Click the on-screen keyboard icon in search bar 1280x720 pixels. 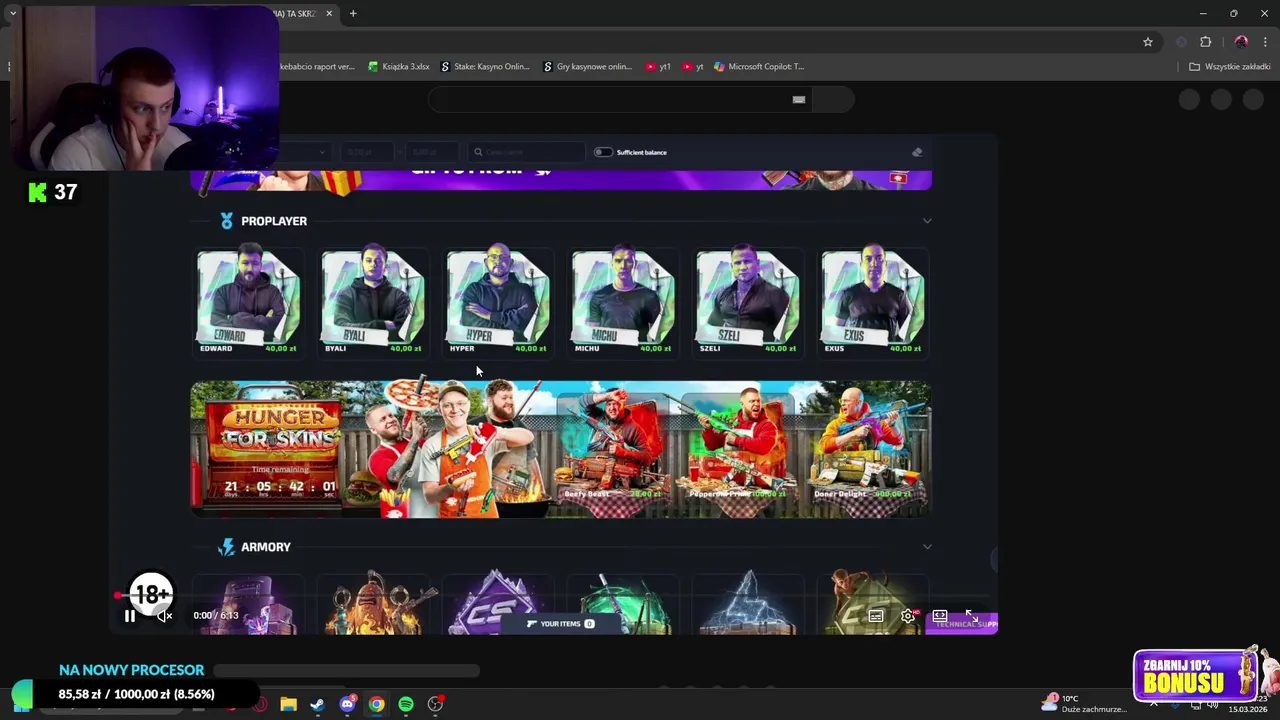coord(799,99)
